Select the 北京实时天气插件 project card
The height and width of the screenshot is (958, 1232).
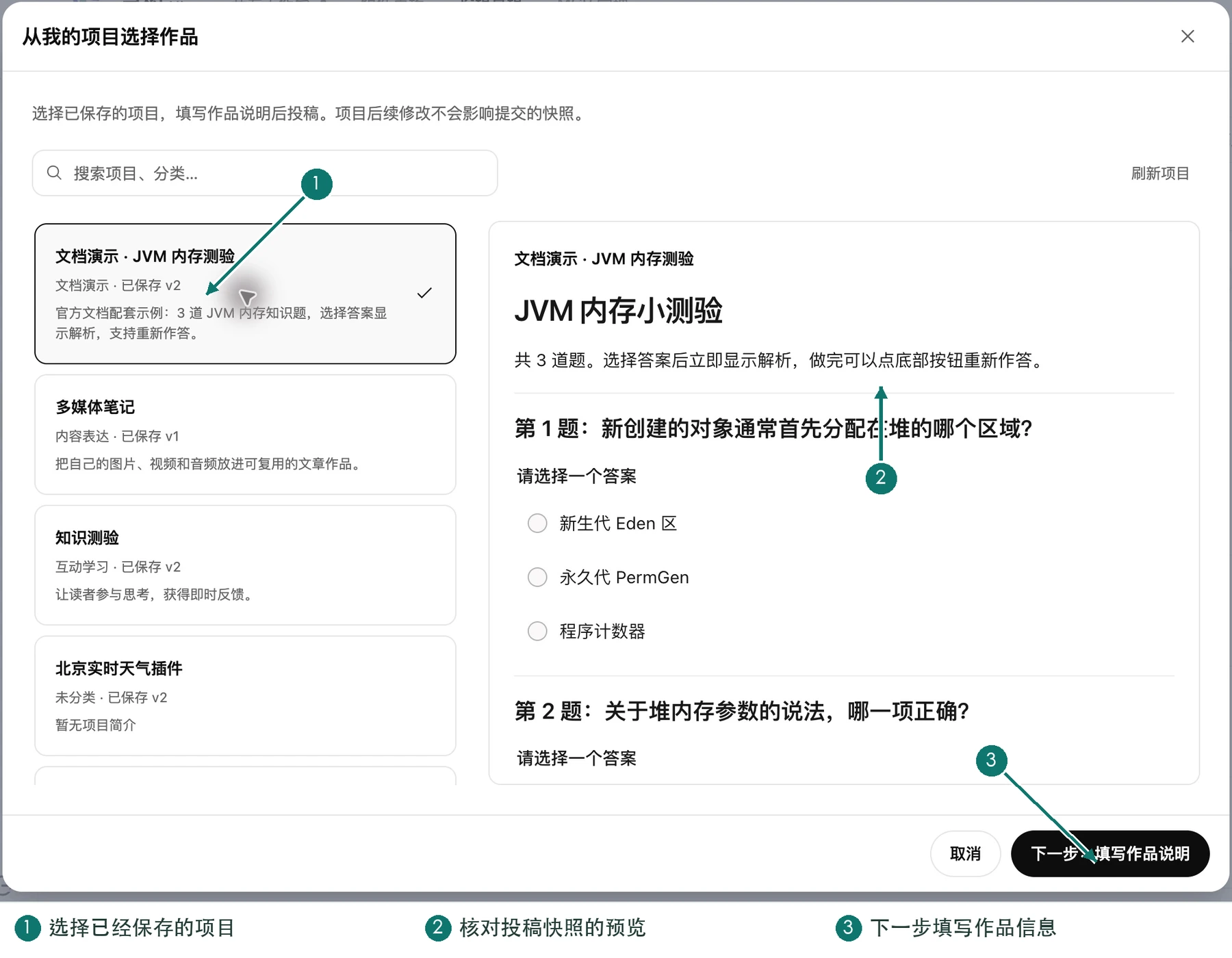(245, 696)
